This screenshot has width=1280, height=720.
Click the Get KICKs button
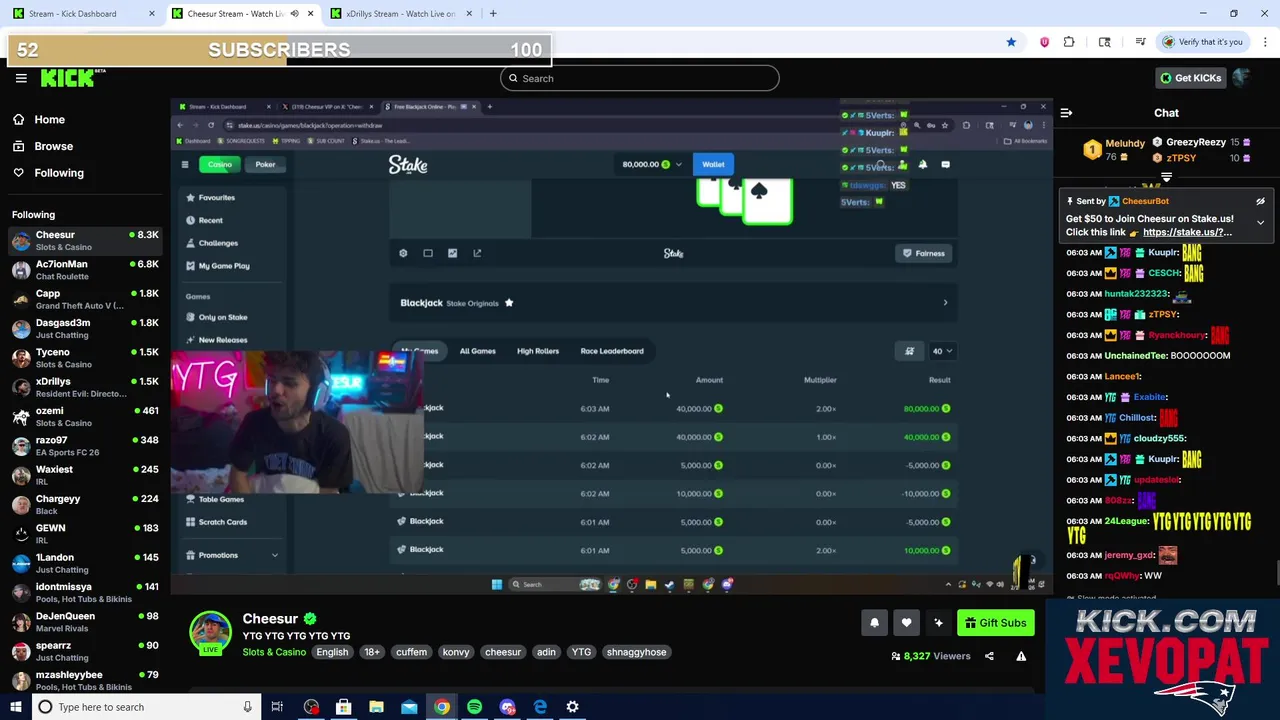tap(1189, 78)
